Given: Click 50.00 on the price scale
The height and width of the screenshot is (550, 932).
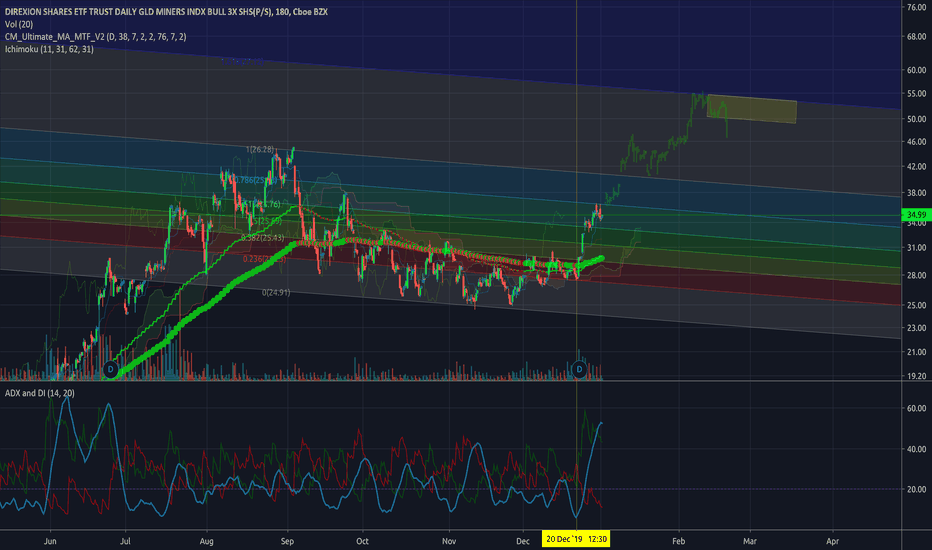Looking at the screenshot, I should click(x=917, y=119).
